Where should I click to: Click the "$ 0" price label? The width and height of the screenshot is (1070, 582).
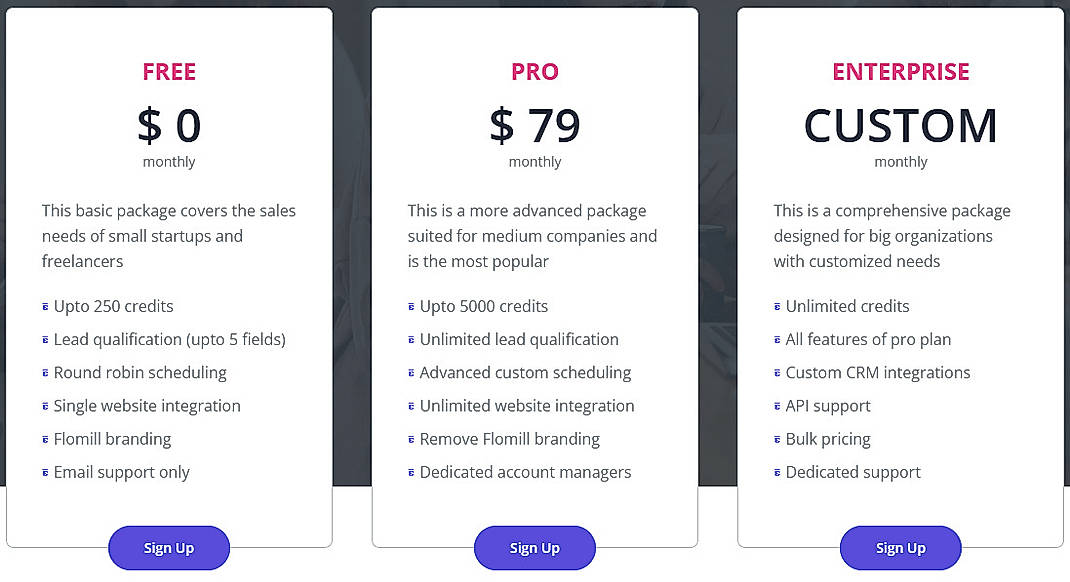click(x=168, y=123)
